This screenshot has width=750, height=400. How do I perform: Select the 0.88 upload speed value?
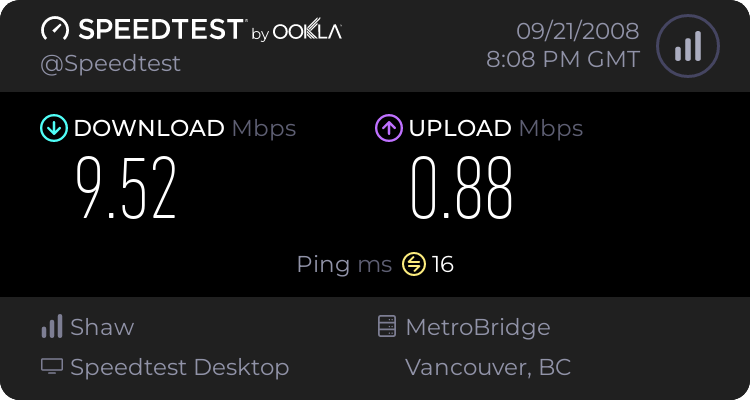coord(462,188)
